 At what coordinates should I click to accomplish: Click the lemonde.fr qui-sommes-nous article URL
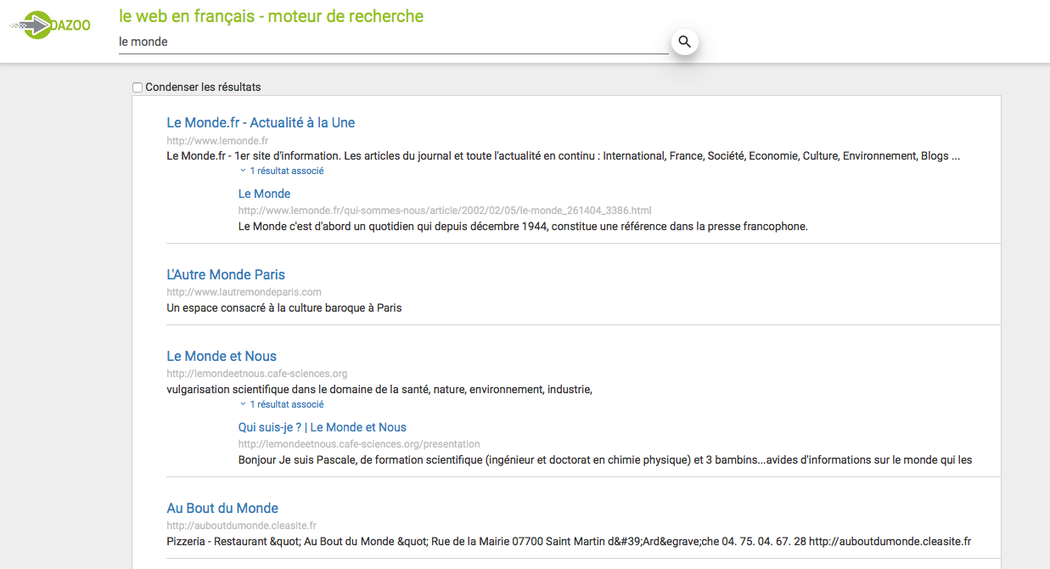click(444, 211)
